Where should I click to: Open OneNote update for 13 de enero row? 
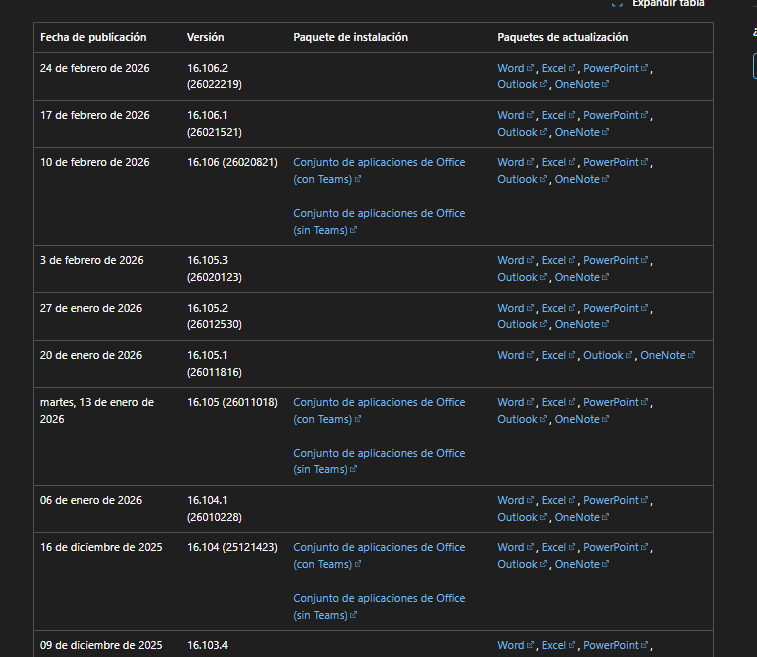582,419
